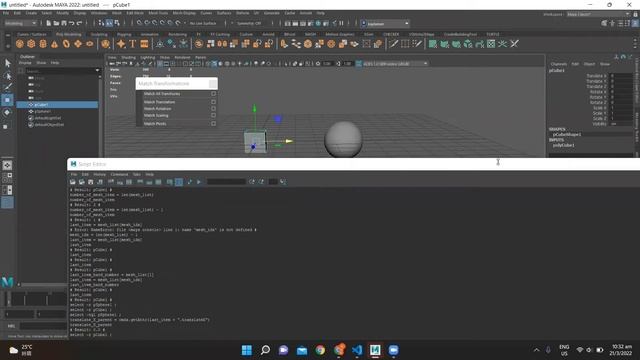Create a polygon sphere from the shelf
This screenshot has width=640, height=360.
coord(20,44)
